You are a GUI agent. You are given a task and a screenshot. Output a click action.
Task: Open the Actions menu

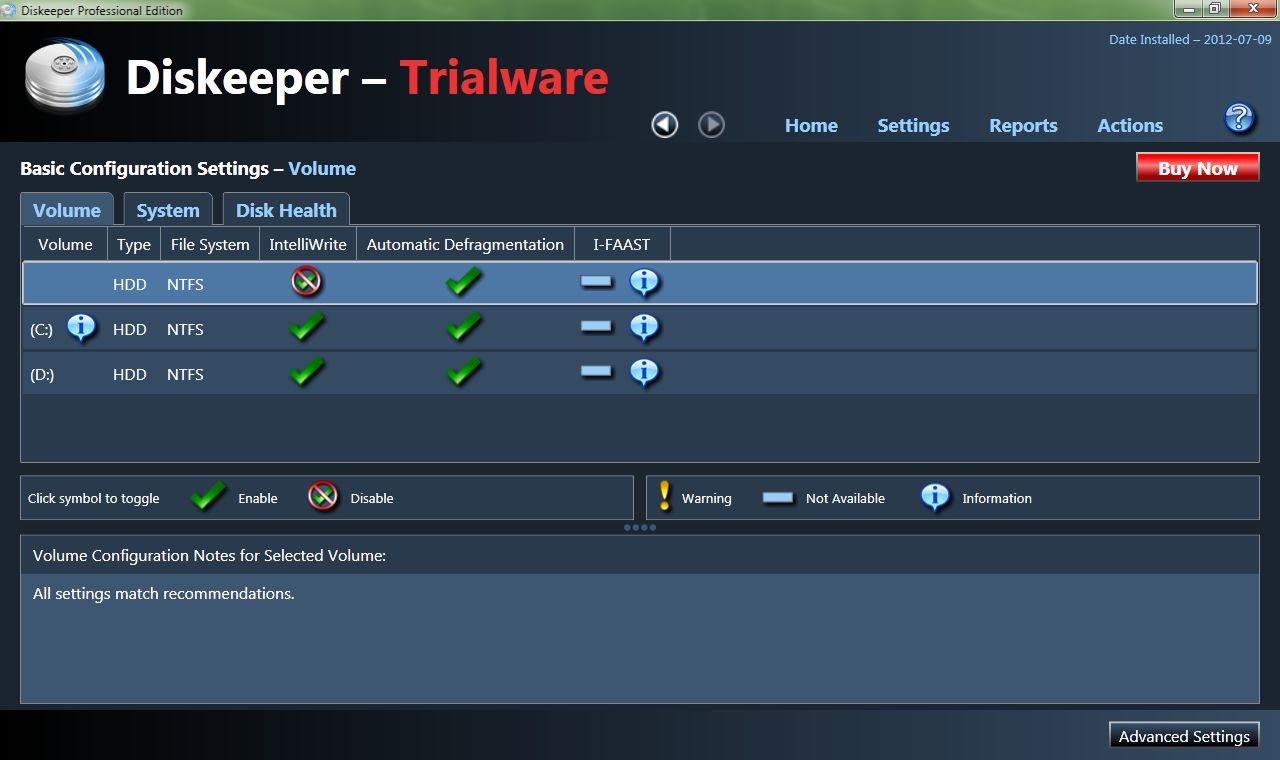click(1130, 126)
